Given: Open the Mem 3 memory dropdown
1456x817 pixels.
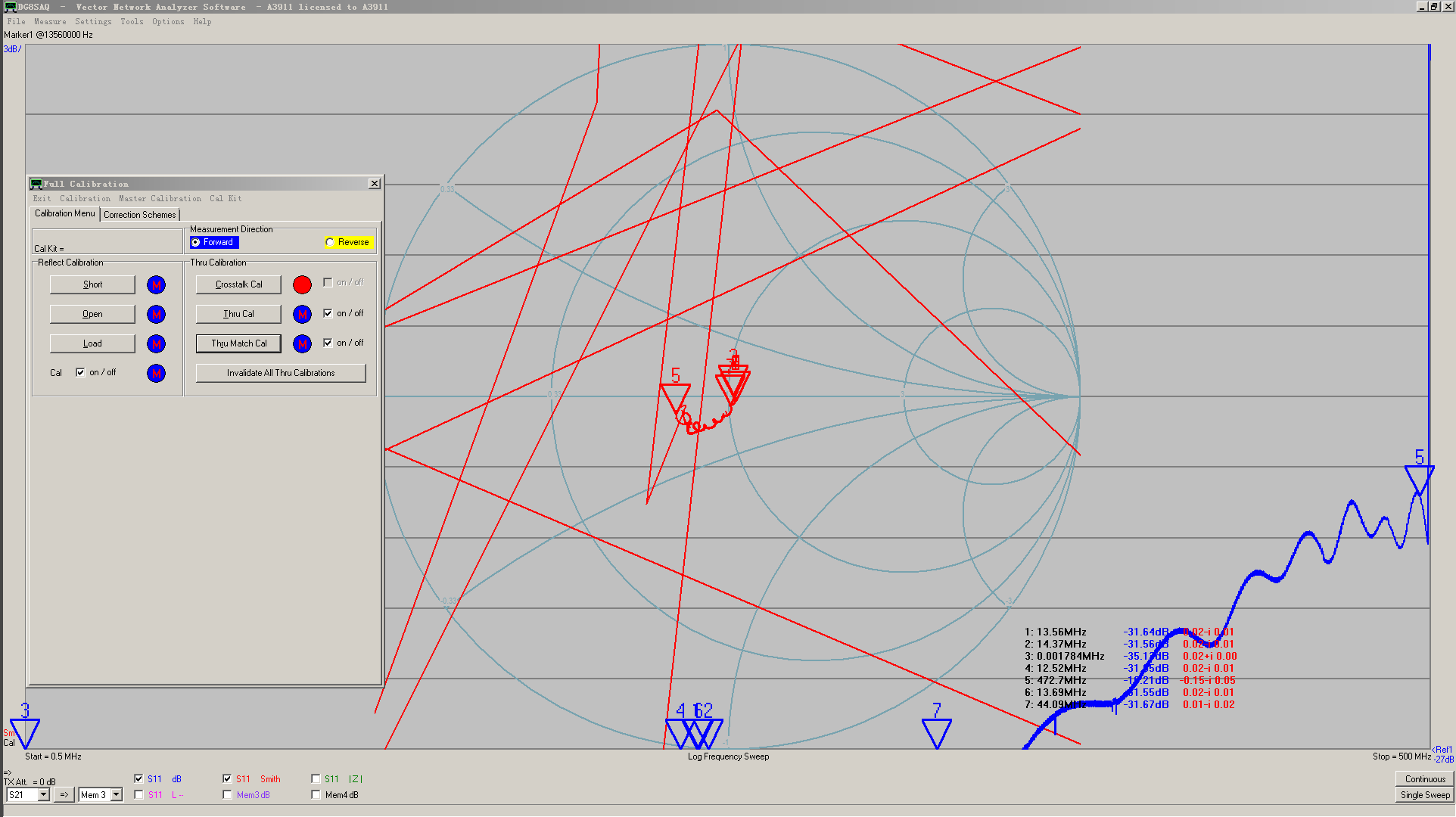Looking at the screenshot, I should tap(116, 794).
